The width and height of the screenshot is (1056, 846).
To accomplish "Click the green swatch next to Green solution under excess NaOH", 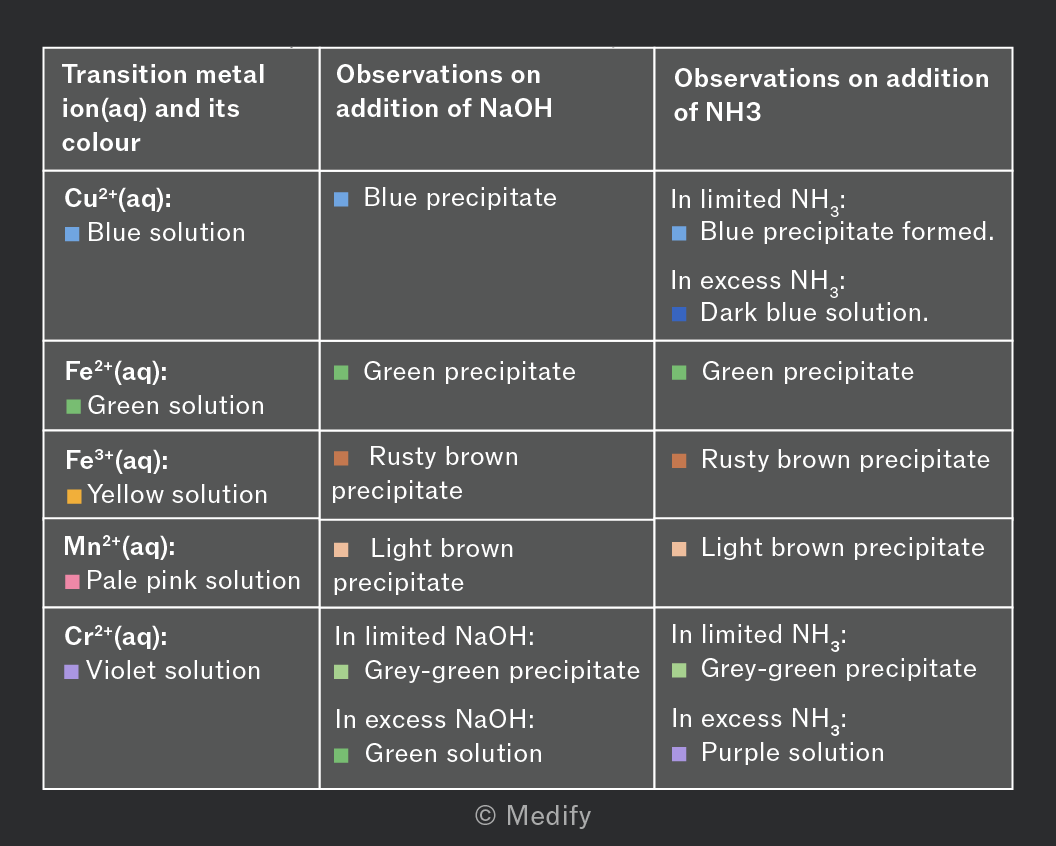I will 341,756.
